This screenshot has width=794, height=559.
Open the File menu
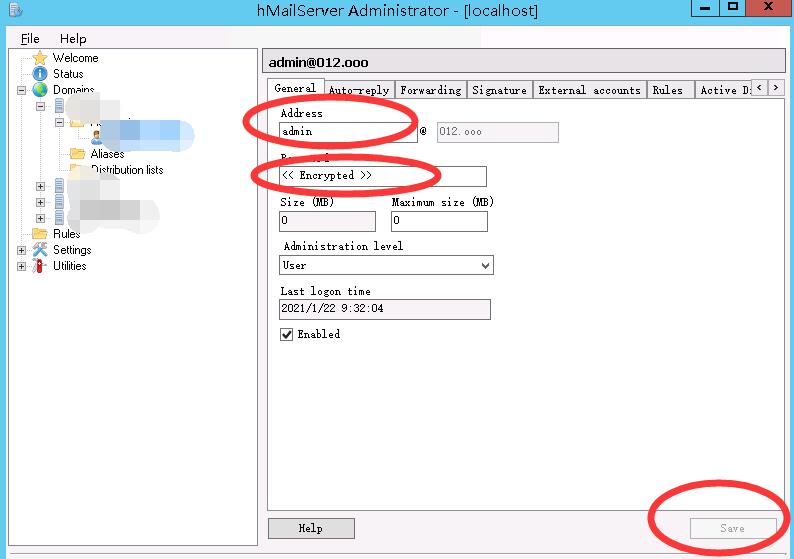[30, 39]
